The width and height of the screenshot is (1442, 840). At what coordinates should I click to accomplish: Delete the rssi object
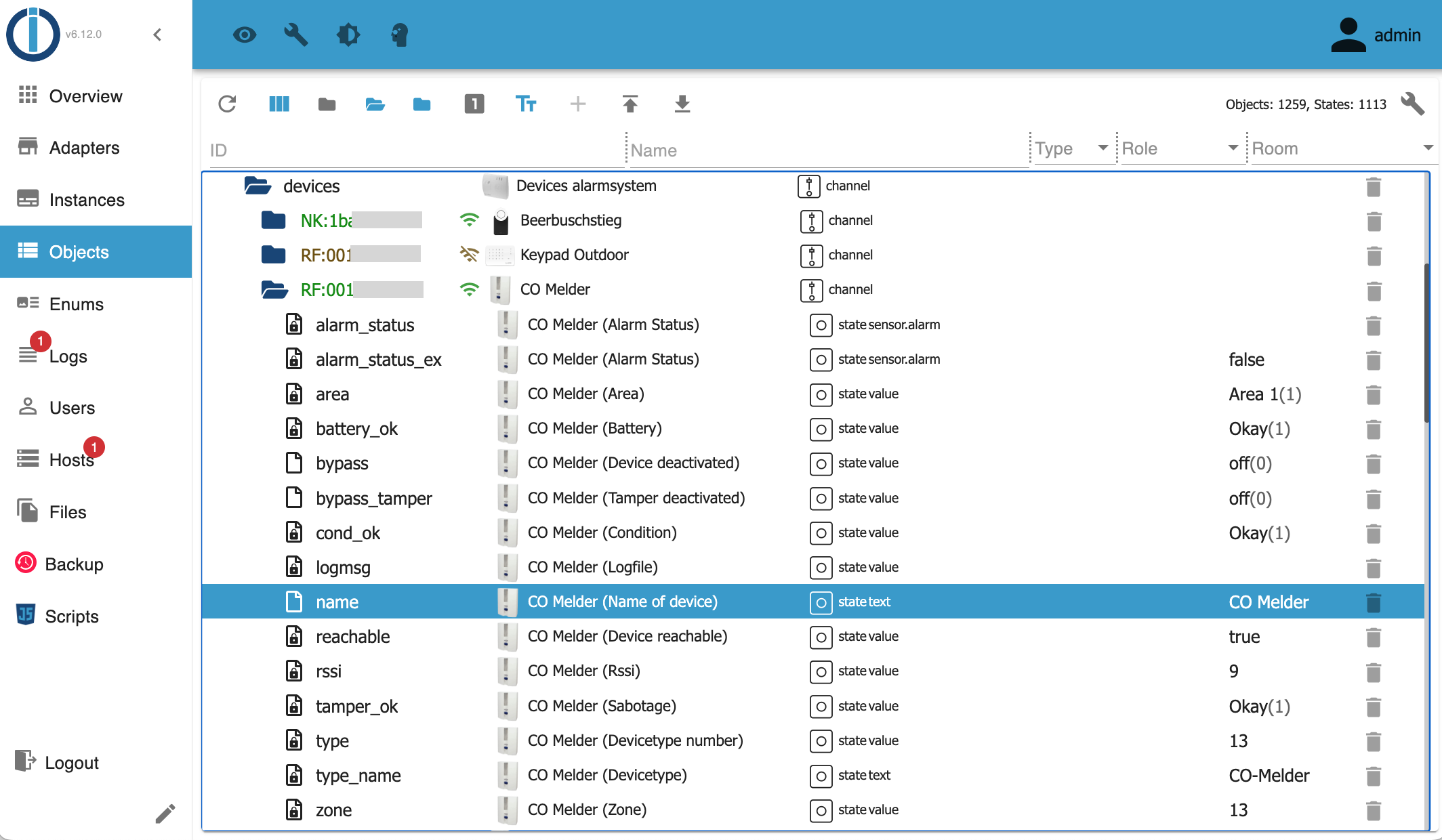[x=1373, y=672]
